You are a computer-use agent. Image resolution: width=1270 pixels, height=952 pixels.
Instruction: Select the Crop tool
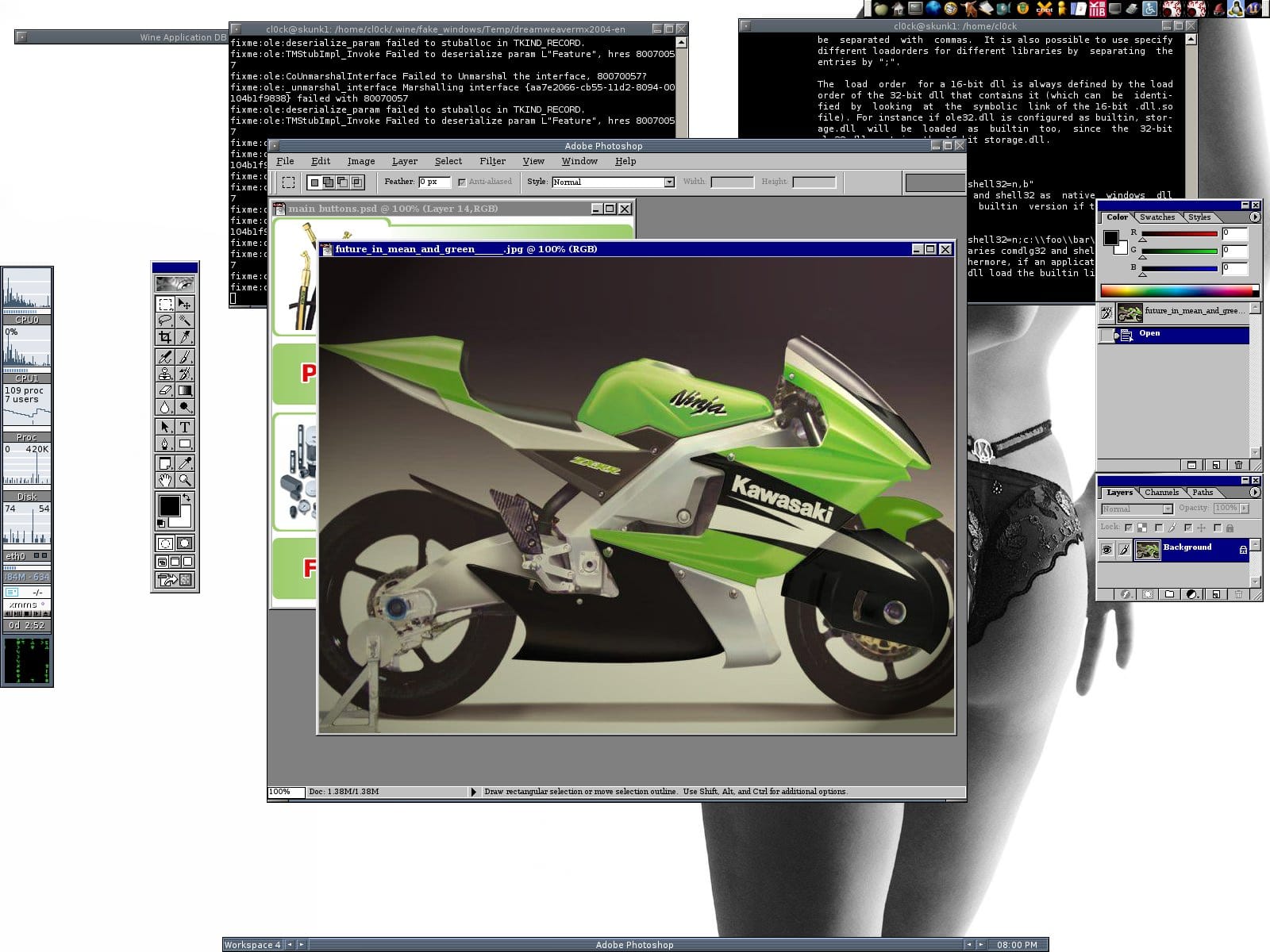pyautogui.click(x=165, y=337)
